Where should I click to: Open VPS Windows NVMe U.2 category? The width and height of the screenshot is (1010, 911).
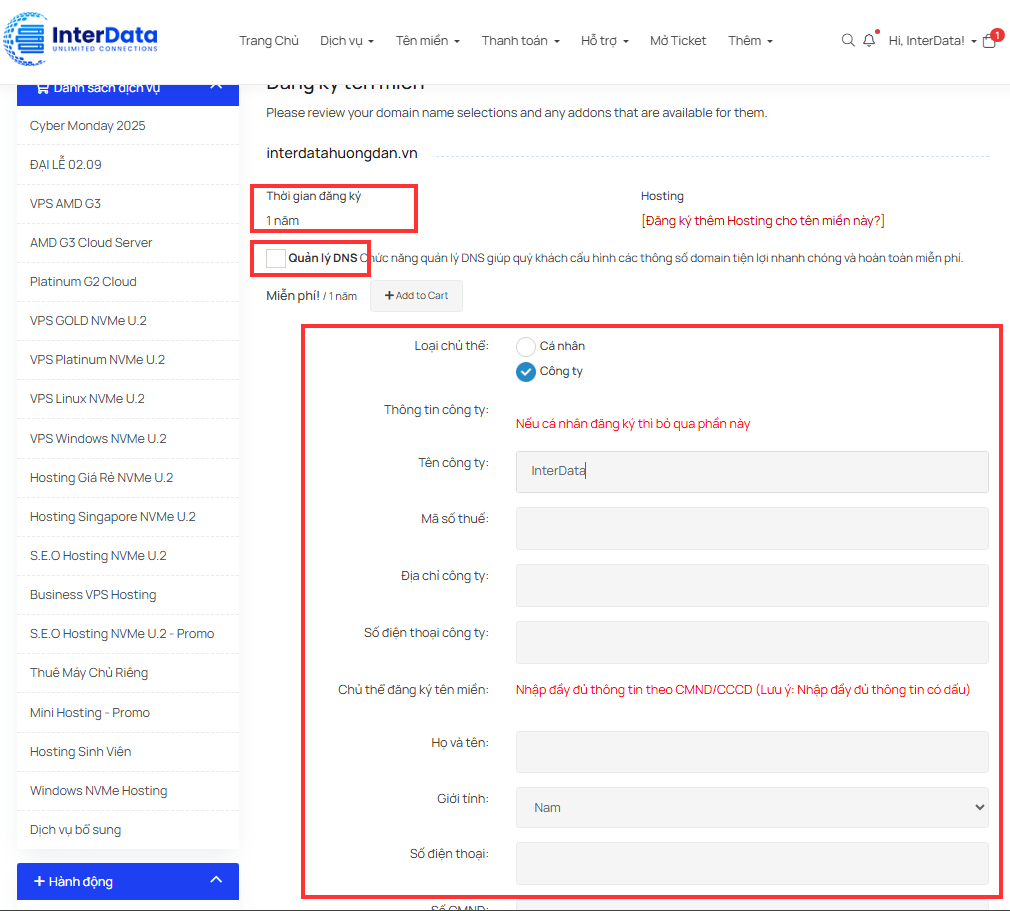click(98, 439)
